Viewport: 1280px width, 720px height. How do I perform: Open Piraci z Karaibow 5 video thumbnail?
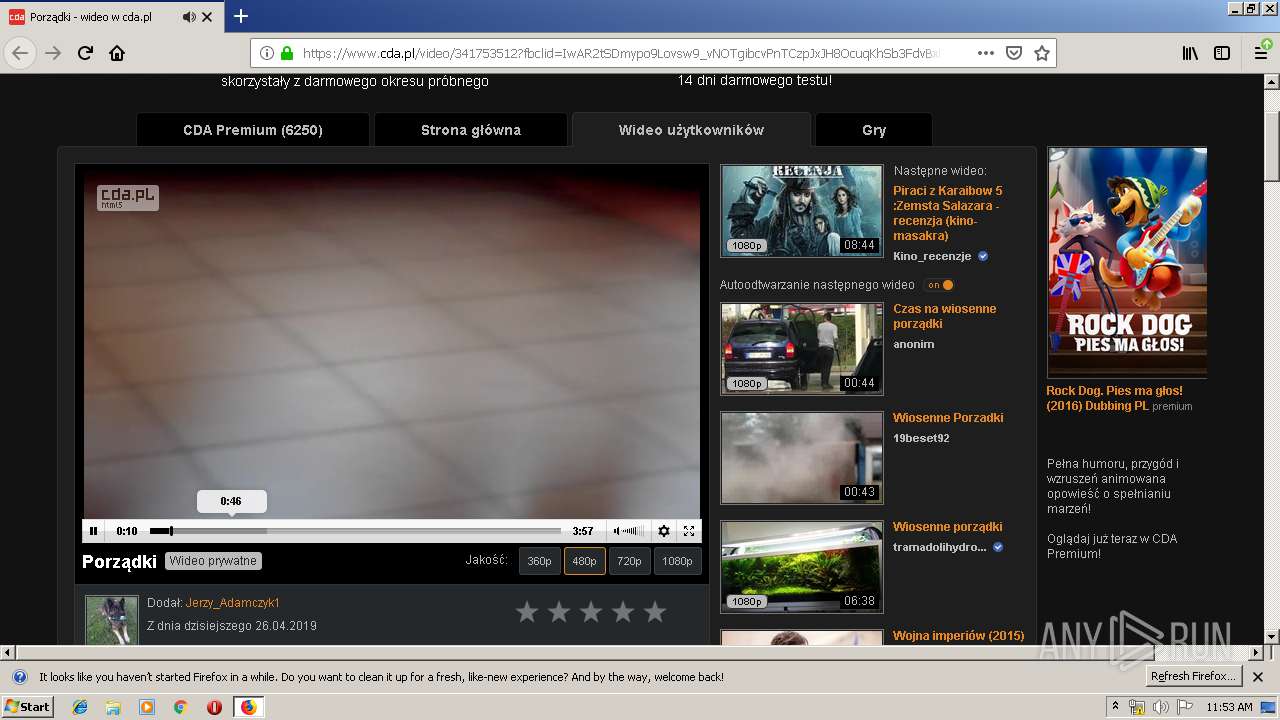coord(802,210)
